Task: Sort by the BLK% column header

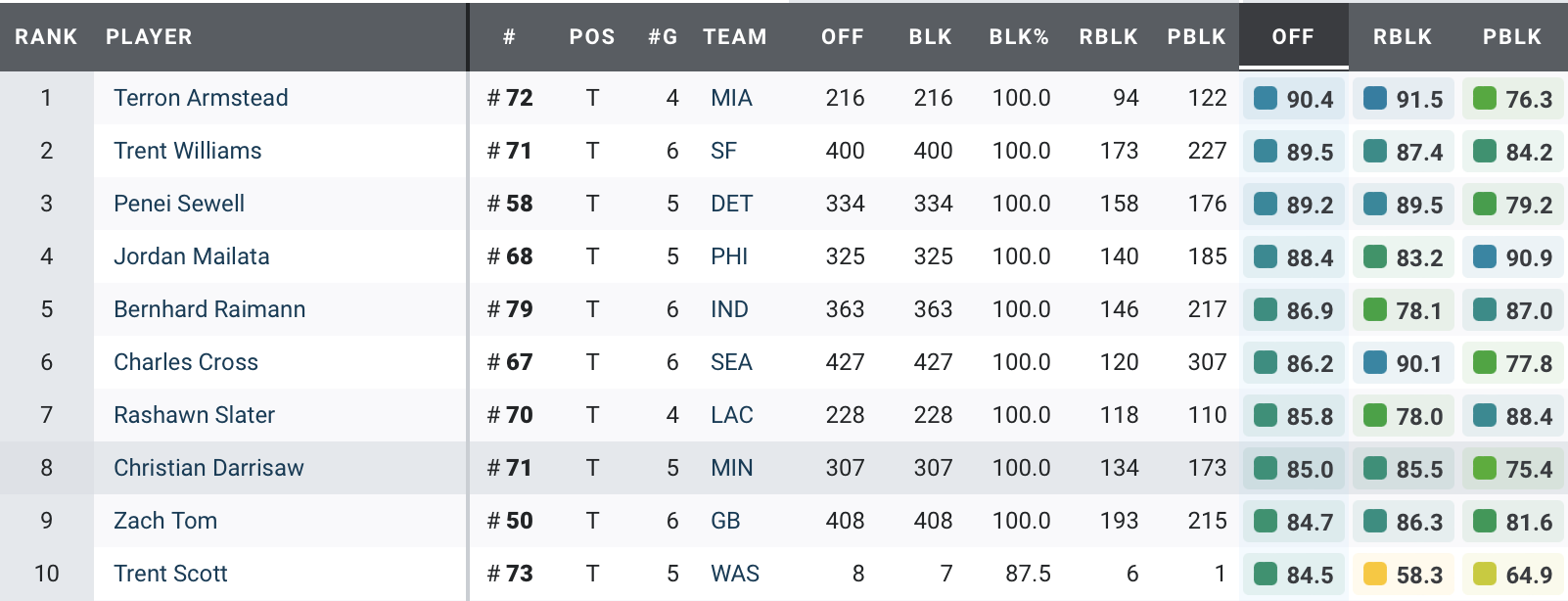Action: pos(1019,37)
